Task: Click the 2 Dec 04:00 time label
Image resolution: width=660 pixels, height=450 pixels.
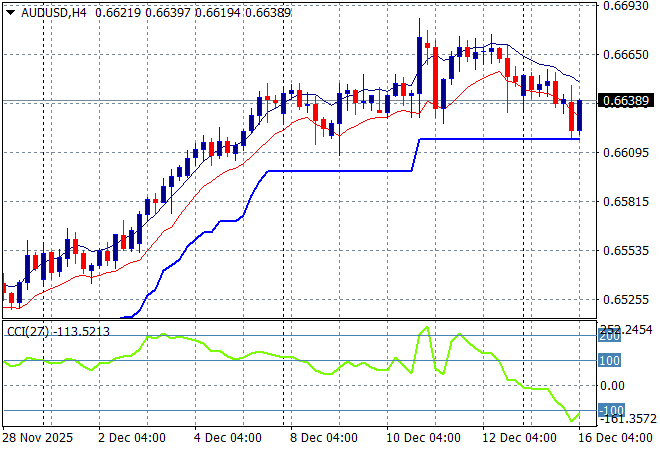Action: click(132, 438)
